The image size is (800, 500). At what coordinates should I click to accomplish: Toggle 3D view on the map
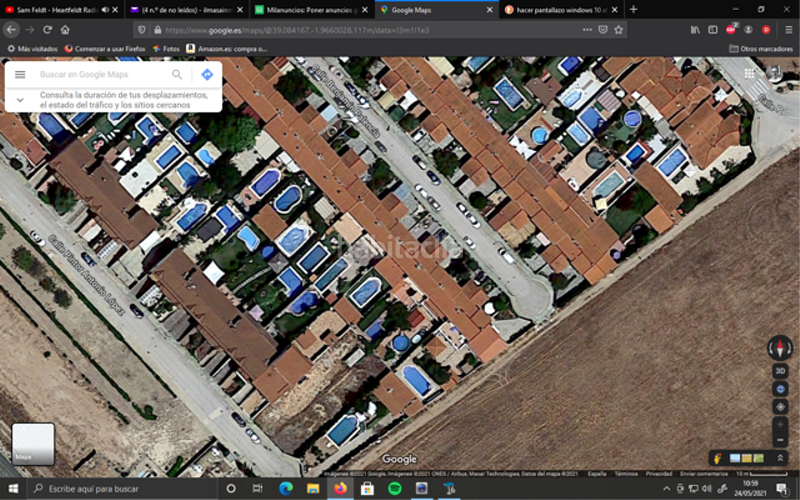pyautogui.click(x=780, y=370)
